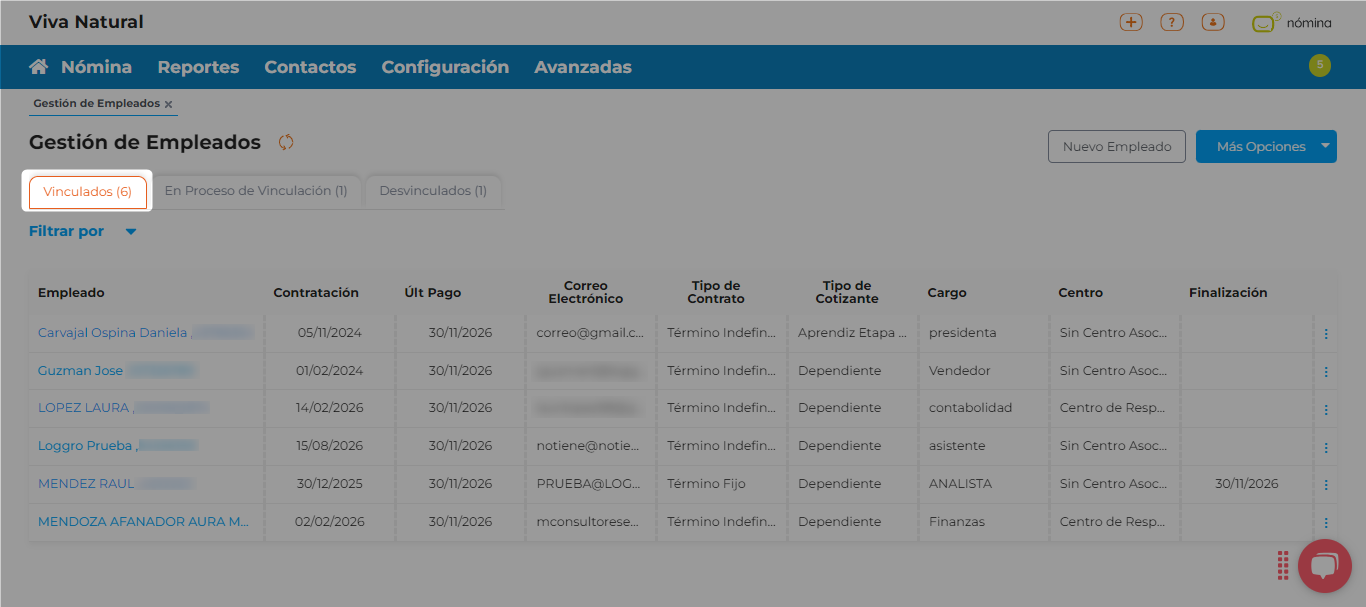This screenshot has width=1366, height=607.
Task: Open the Reportes menu
Action: pyautogui.click(x=198, y=67)
